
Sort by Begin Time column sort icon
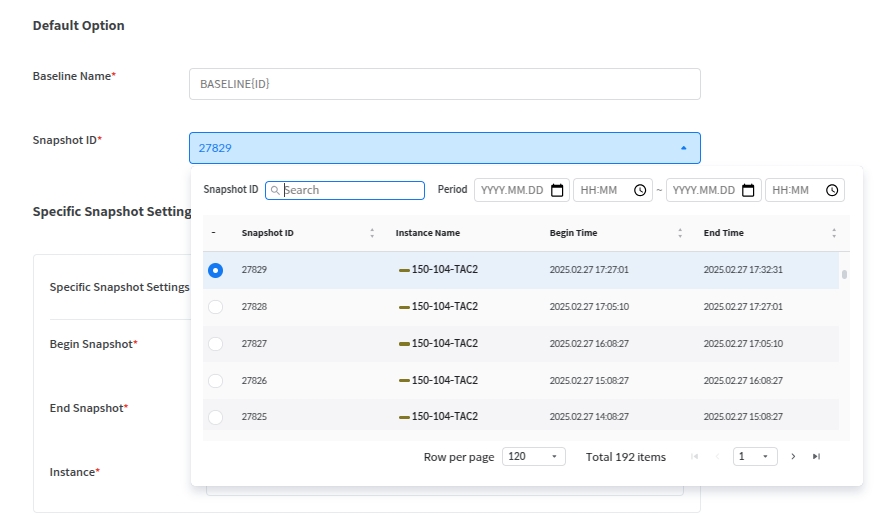680,233
